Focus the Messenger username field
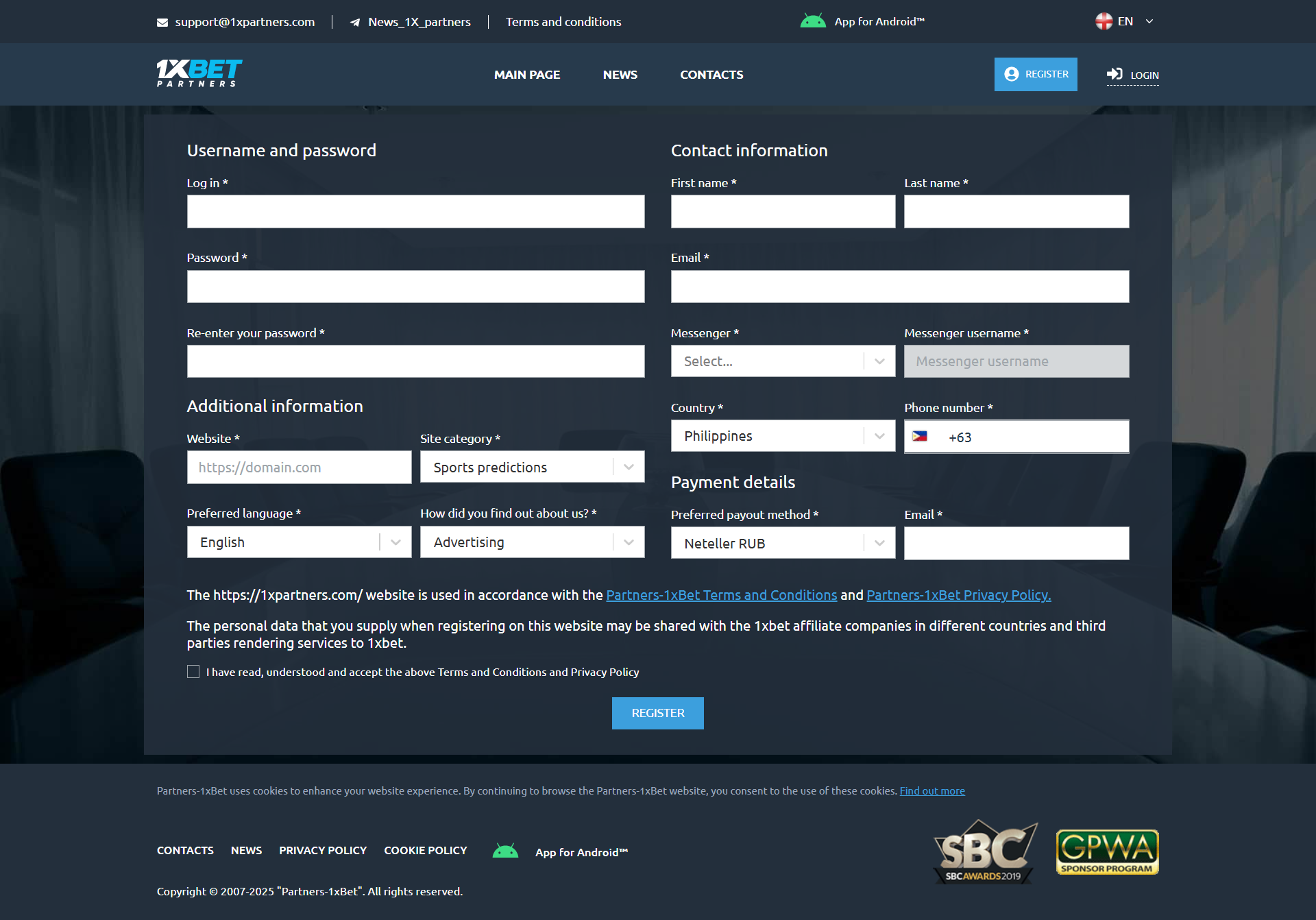1316x920 pixels. pos(1016,361)
